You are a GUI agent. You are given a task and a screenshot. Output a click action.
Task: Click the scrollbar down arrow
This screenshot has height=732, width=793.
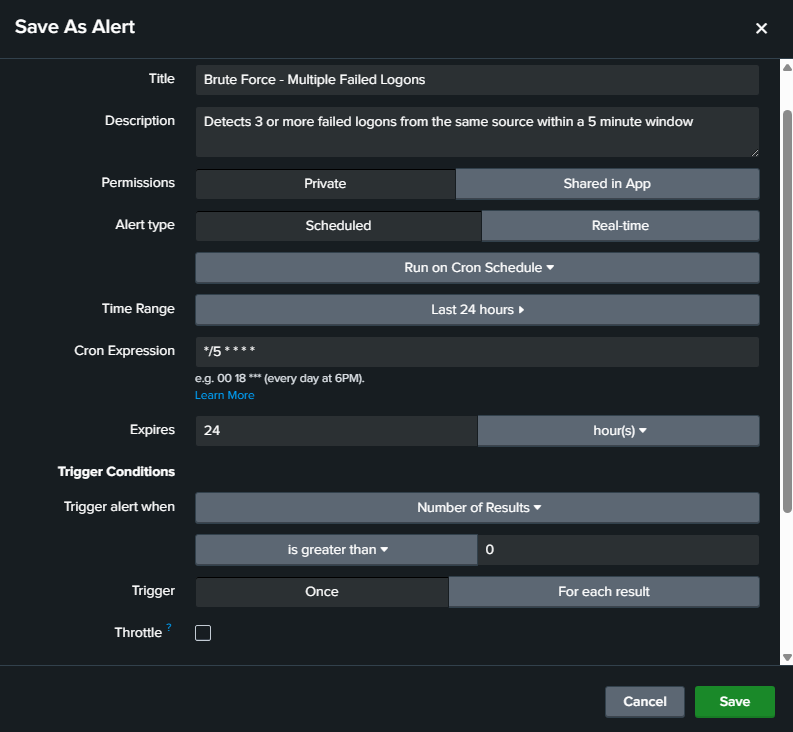(787, 657)
